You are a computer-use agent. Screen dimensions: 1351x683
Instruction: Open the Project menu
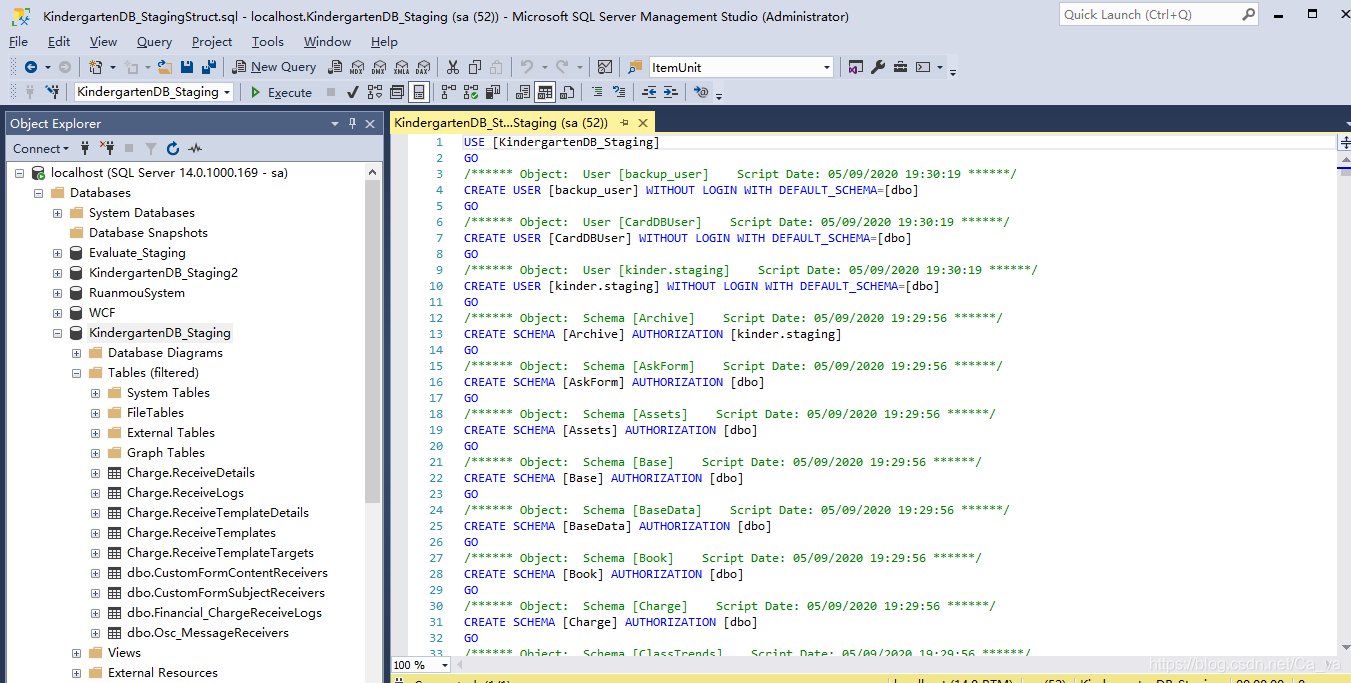(212, 41)
